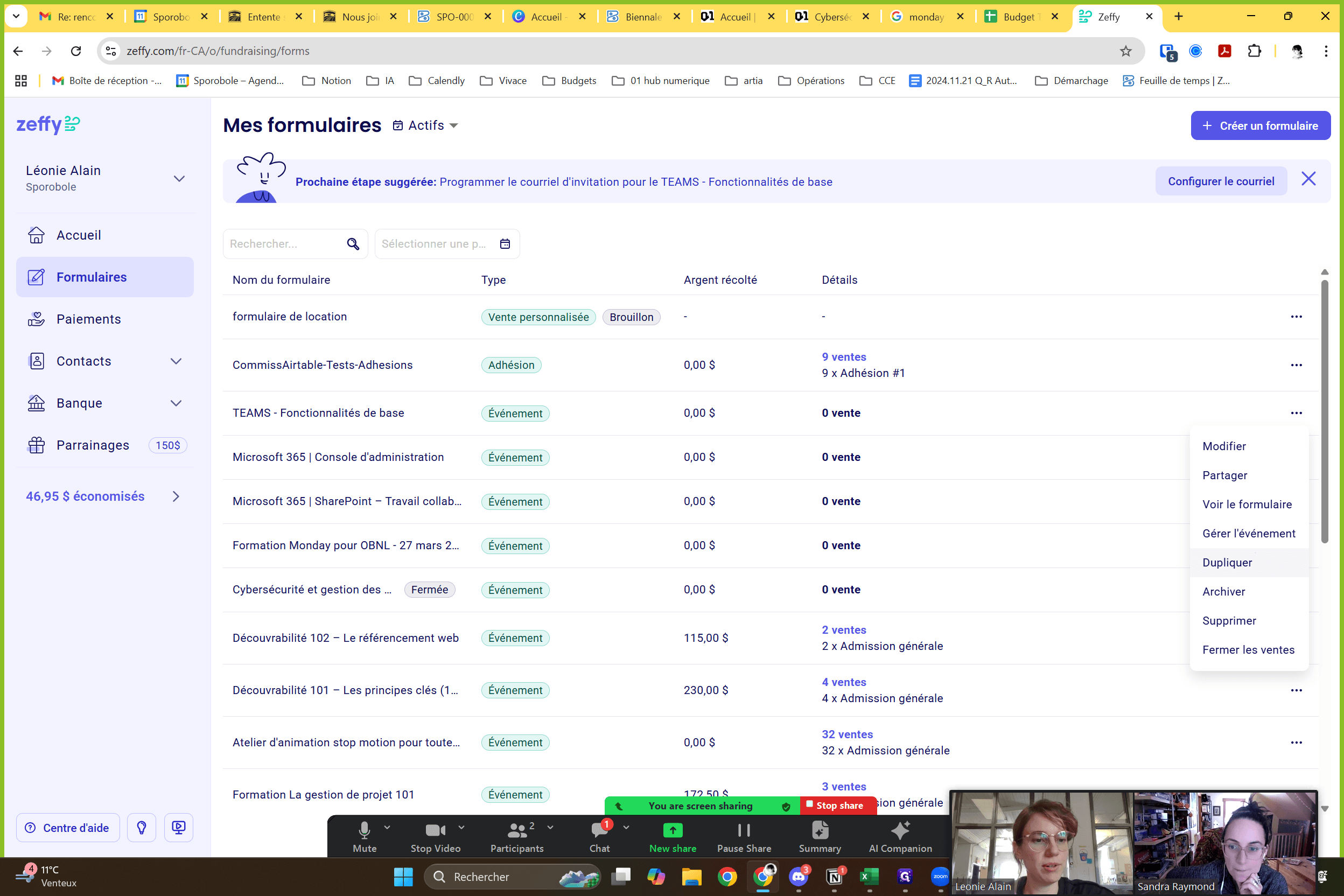Click the Parrainages gift icon
The height and width of the screenshot is (896, 1344).
(37, 445)
